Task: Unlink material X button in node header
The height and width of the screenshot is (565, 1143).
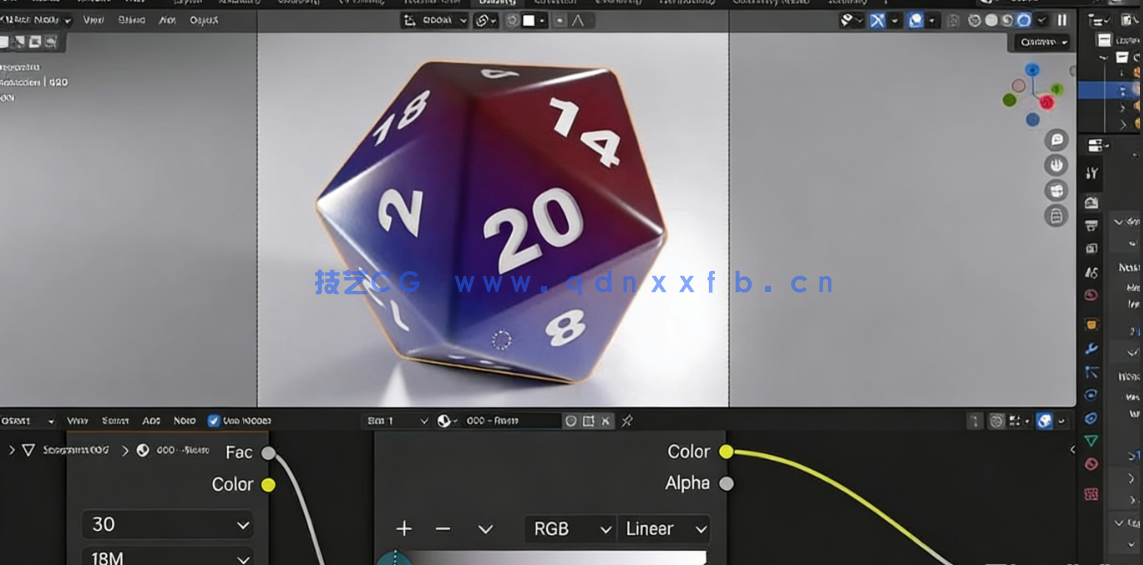Action: click(x=606, y=421)
